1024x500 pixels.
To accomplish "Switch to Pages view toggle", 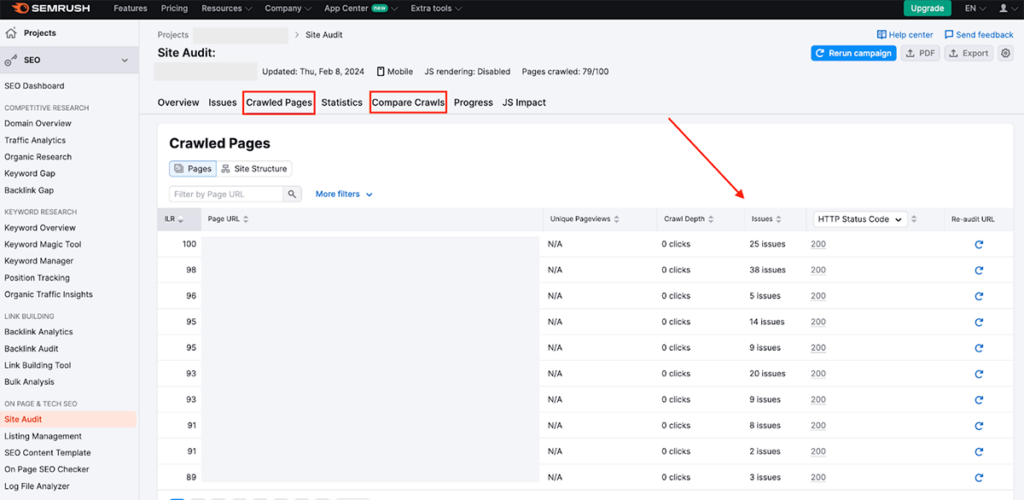I will coord(192,169).
